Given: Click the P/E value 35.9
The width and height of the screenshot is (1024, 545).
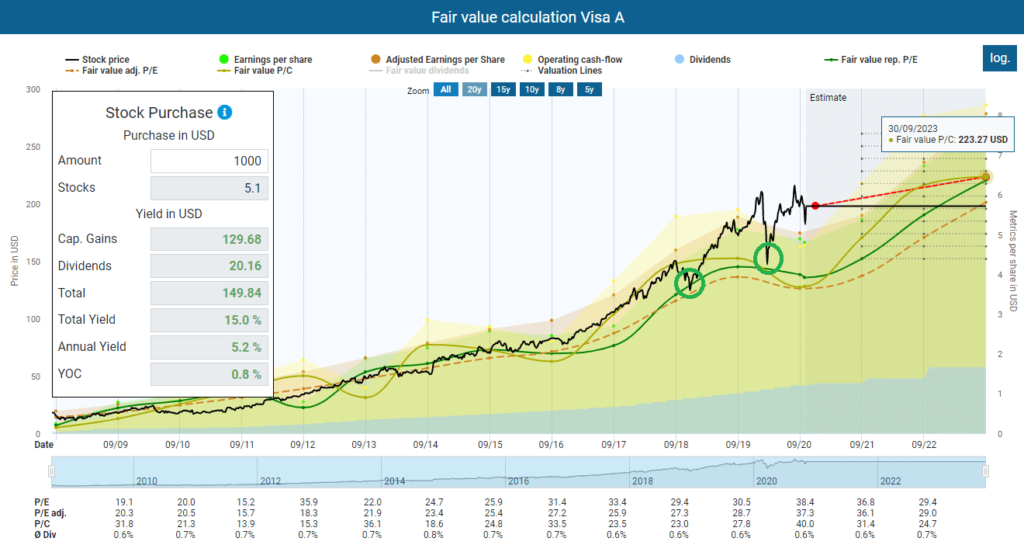Looking at the screenshot, I should tap(308, 502).
